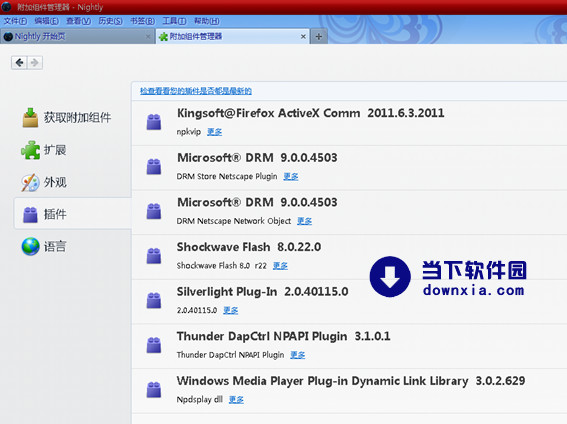This screenshot has width=567, height=424.
Task: Click 更多 link for Kingsoft npkvip
Action: [x=214, y=132]
